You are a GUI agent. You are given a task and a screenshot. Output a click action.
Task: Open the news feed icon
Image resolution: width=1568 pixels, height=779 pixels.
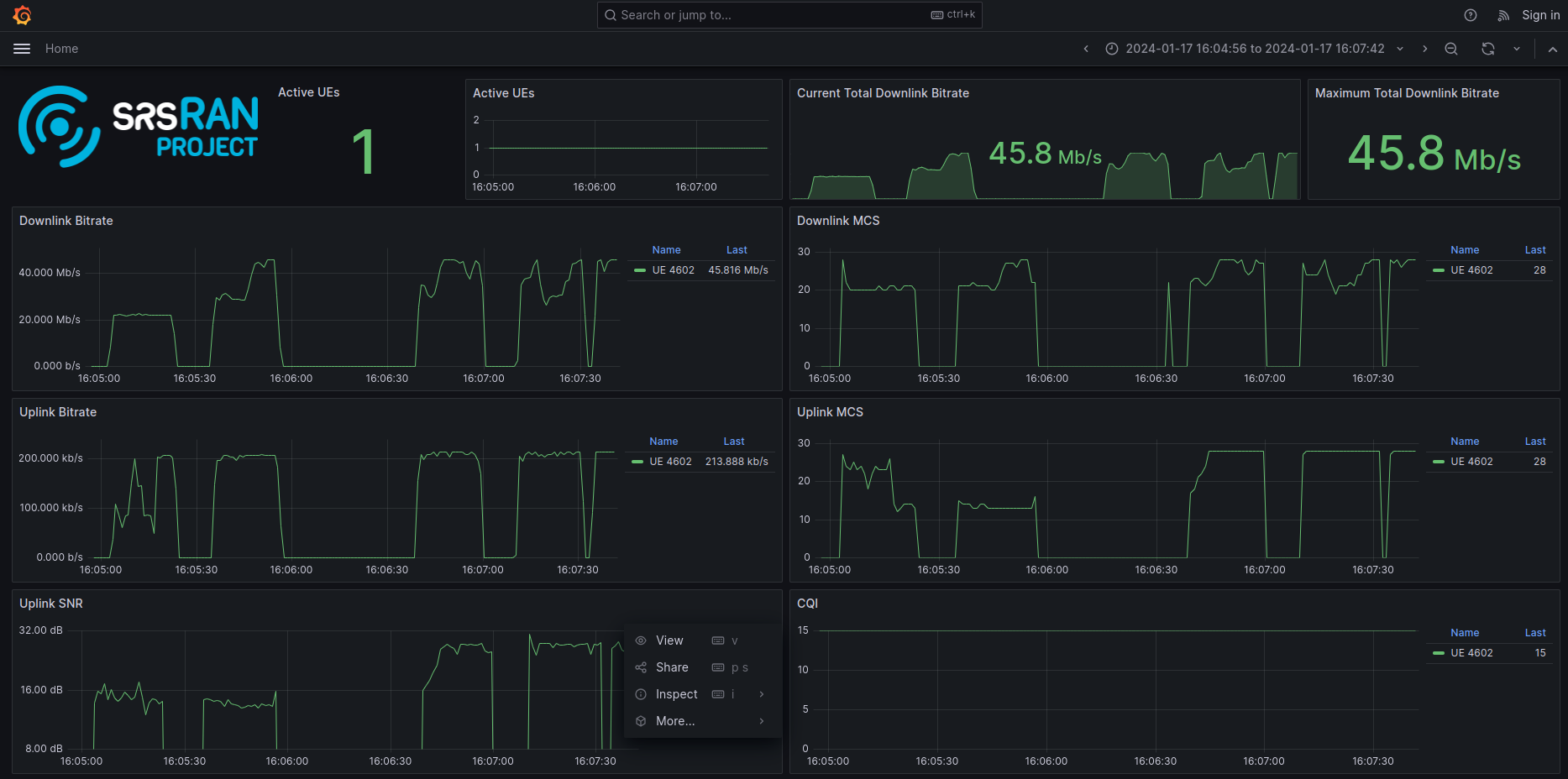coord(1503,15)
